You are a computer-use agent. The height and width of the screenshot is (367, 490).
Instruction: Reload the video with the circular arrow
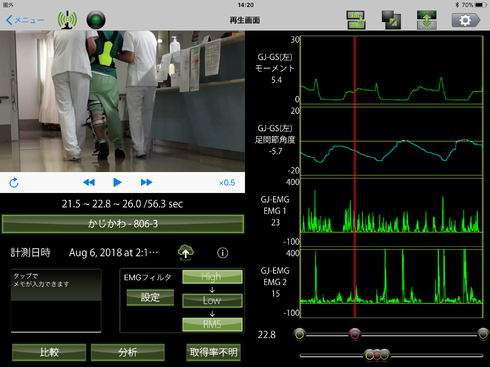click(x=14, y=183)
